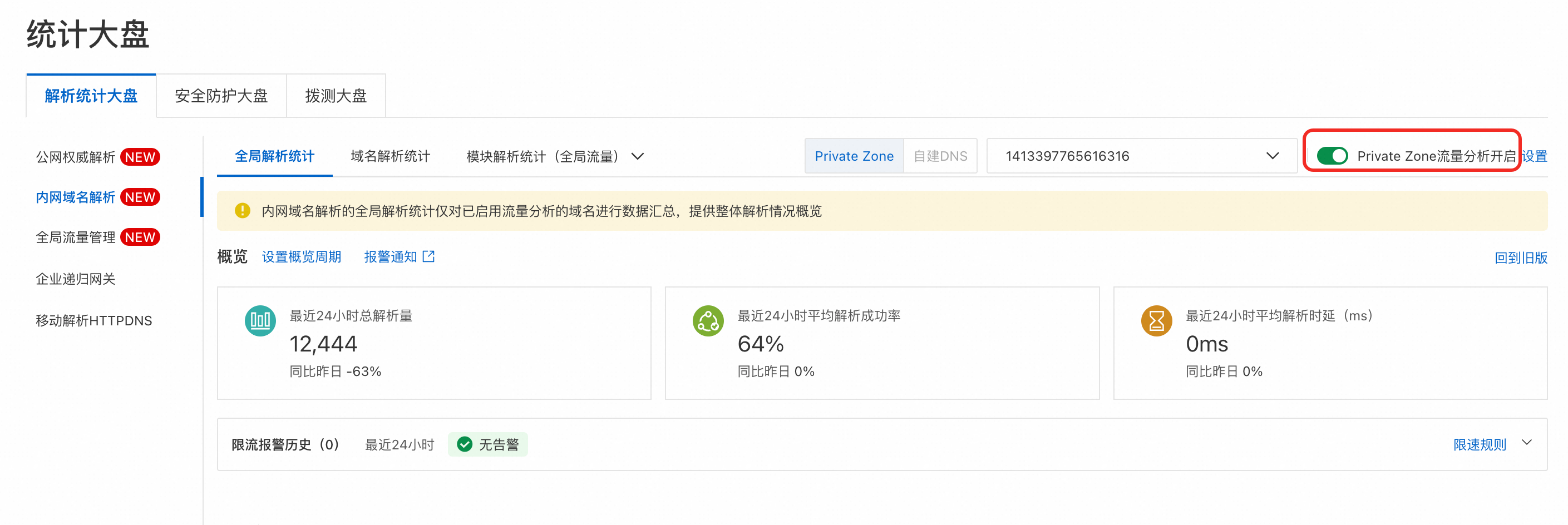
Task: Click the 设置 link beside the toggle
Action: click(1534, 156)
